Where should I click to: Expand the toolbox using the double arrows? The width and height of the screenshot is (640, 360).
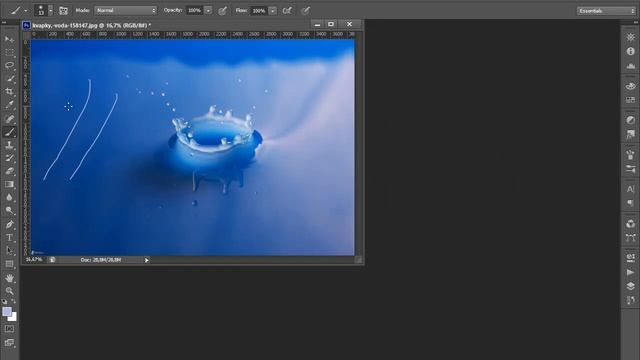pyautogui.click(x=4, y=23)
